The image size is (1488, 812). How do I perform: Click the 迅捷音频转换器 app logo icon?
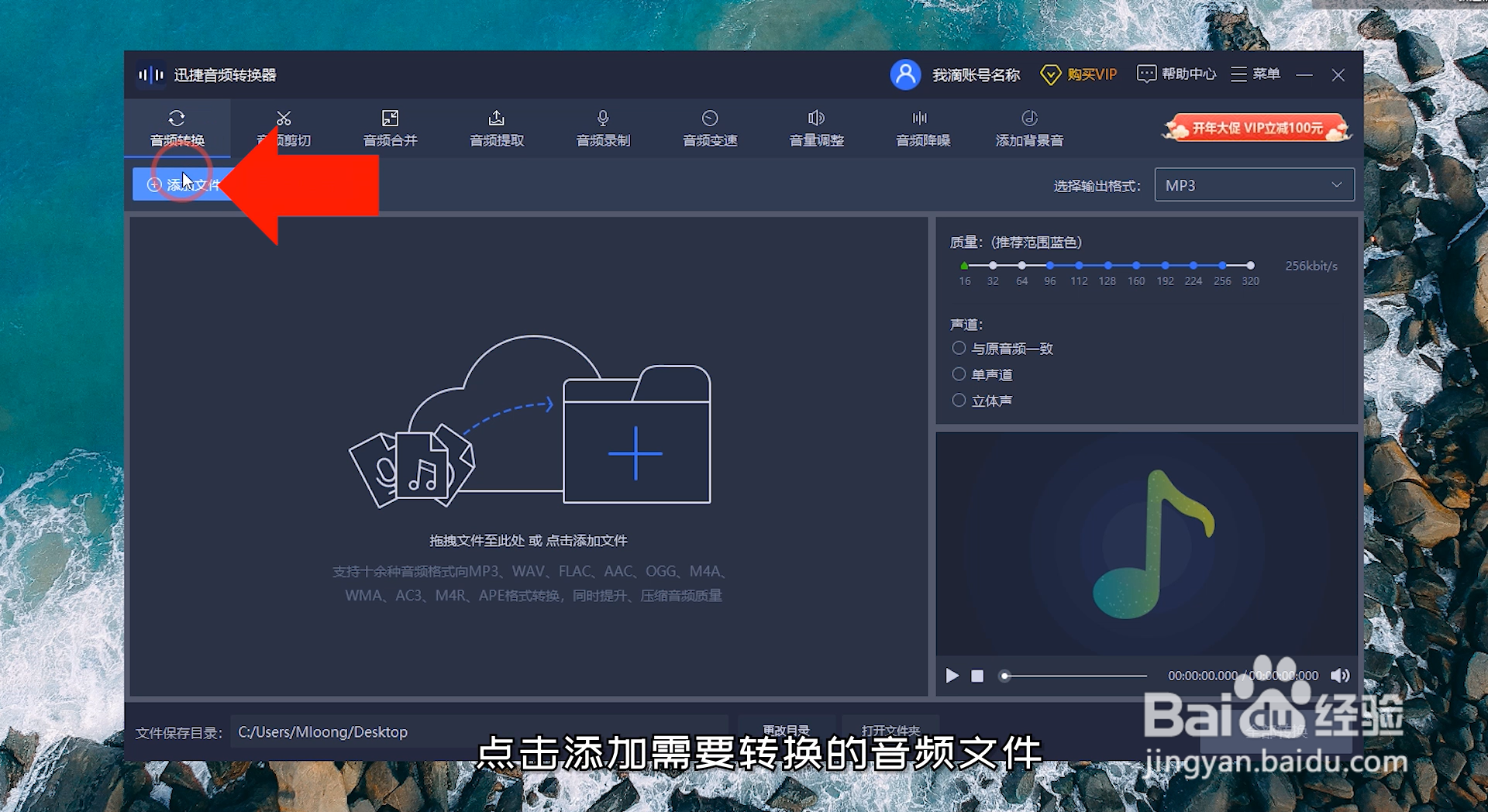pyautogui.click(x=151, y=75)
